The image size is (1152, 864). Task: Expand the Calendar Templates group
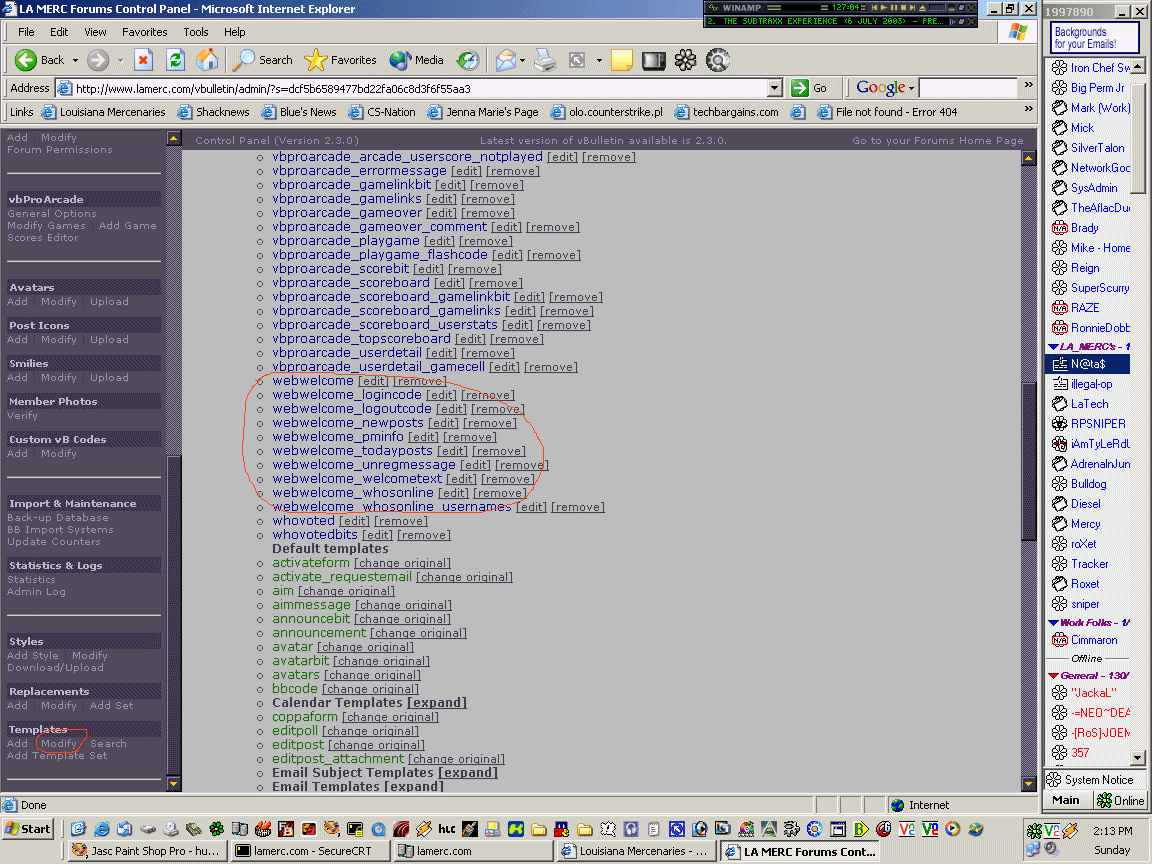pyautogui.click(x=437, y=703)
